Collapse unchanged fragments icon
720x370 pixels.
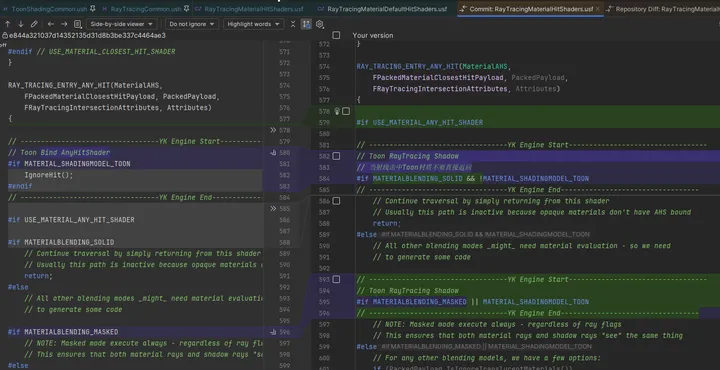tap(293, 24)
